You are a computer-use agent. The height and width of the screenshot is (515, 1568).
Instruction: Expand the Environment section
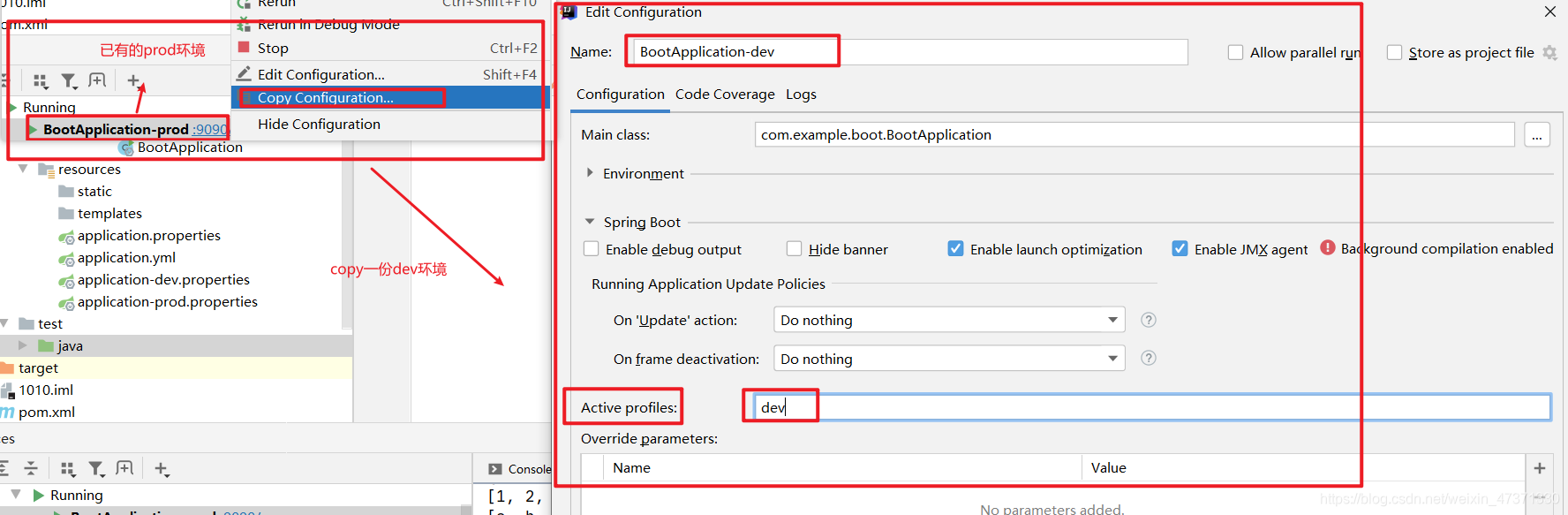point(590,173)
